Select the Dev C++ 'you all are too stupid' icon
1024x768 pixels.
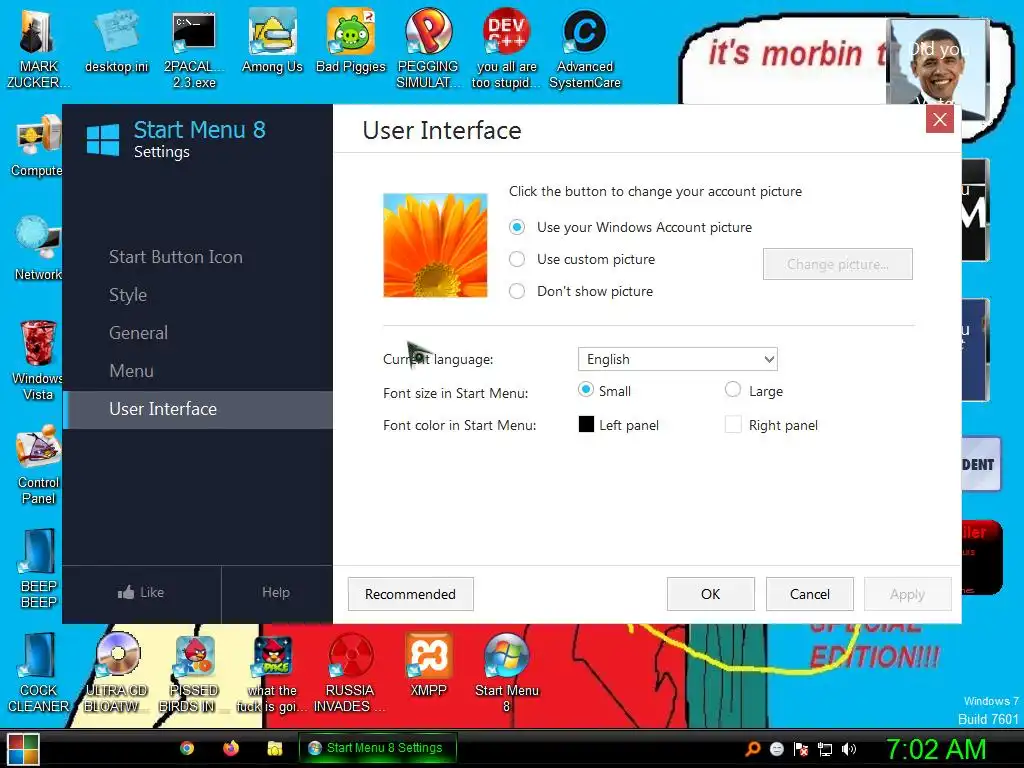pyautogui.click(x=506, y=49)
